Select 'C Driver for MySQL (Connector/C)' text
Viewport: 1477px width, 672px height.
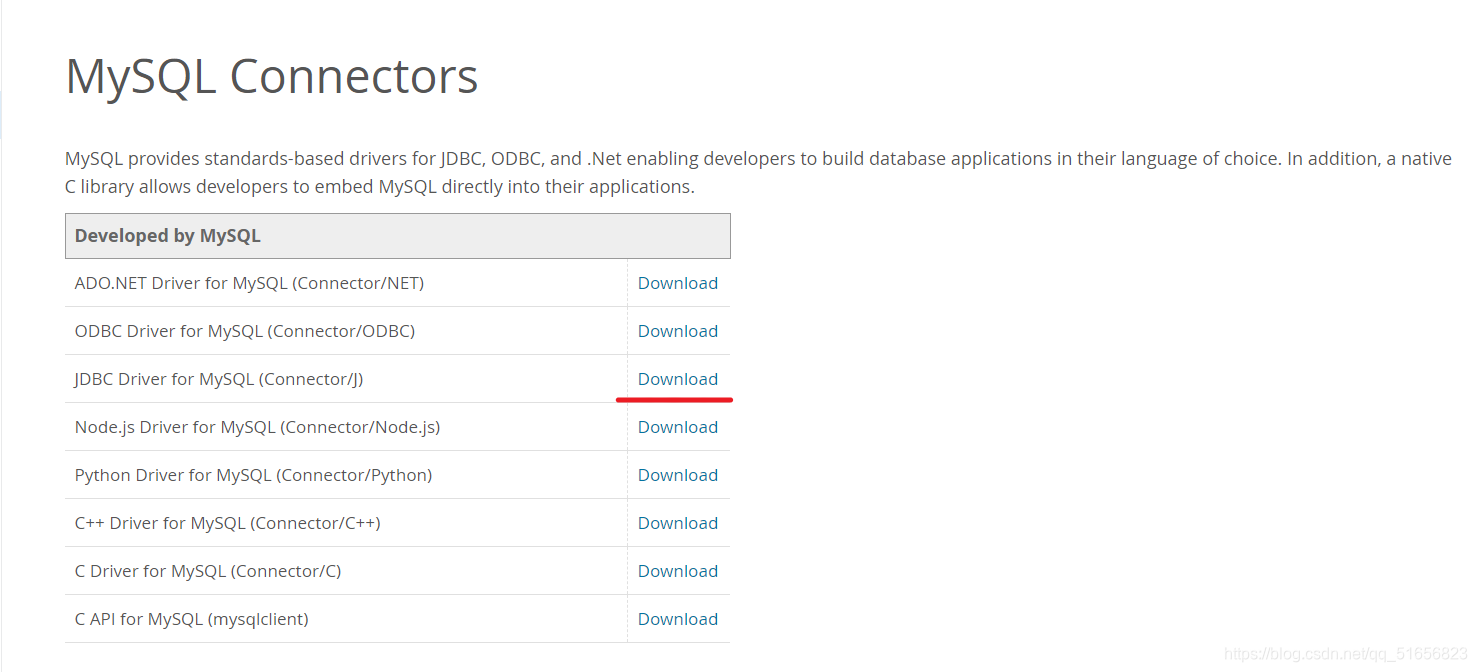(x=208, y=571)
